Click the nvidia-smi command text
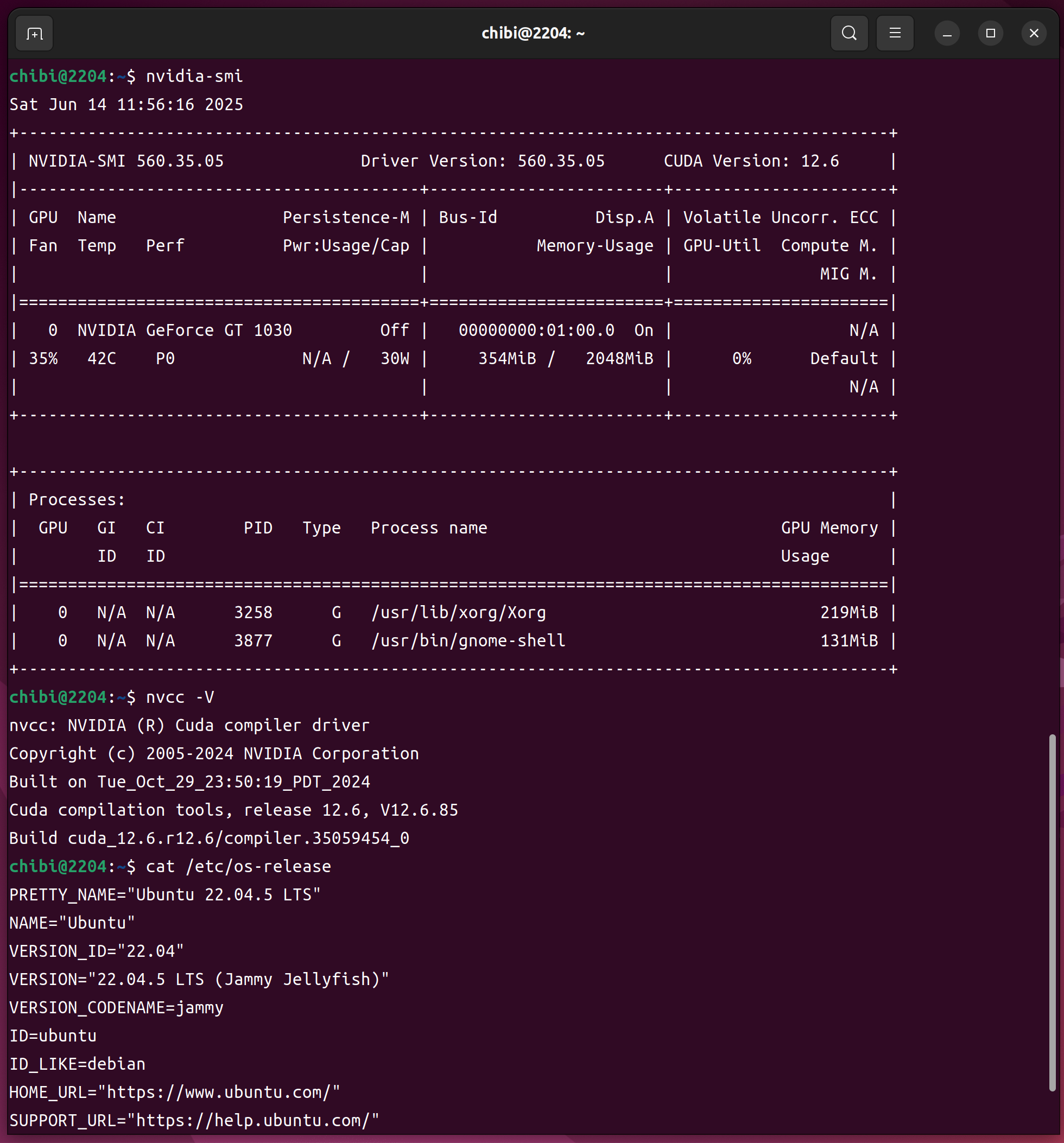Image resolution: width=1064 pixels, height=1143 pixels. 194,77
